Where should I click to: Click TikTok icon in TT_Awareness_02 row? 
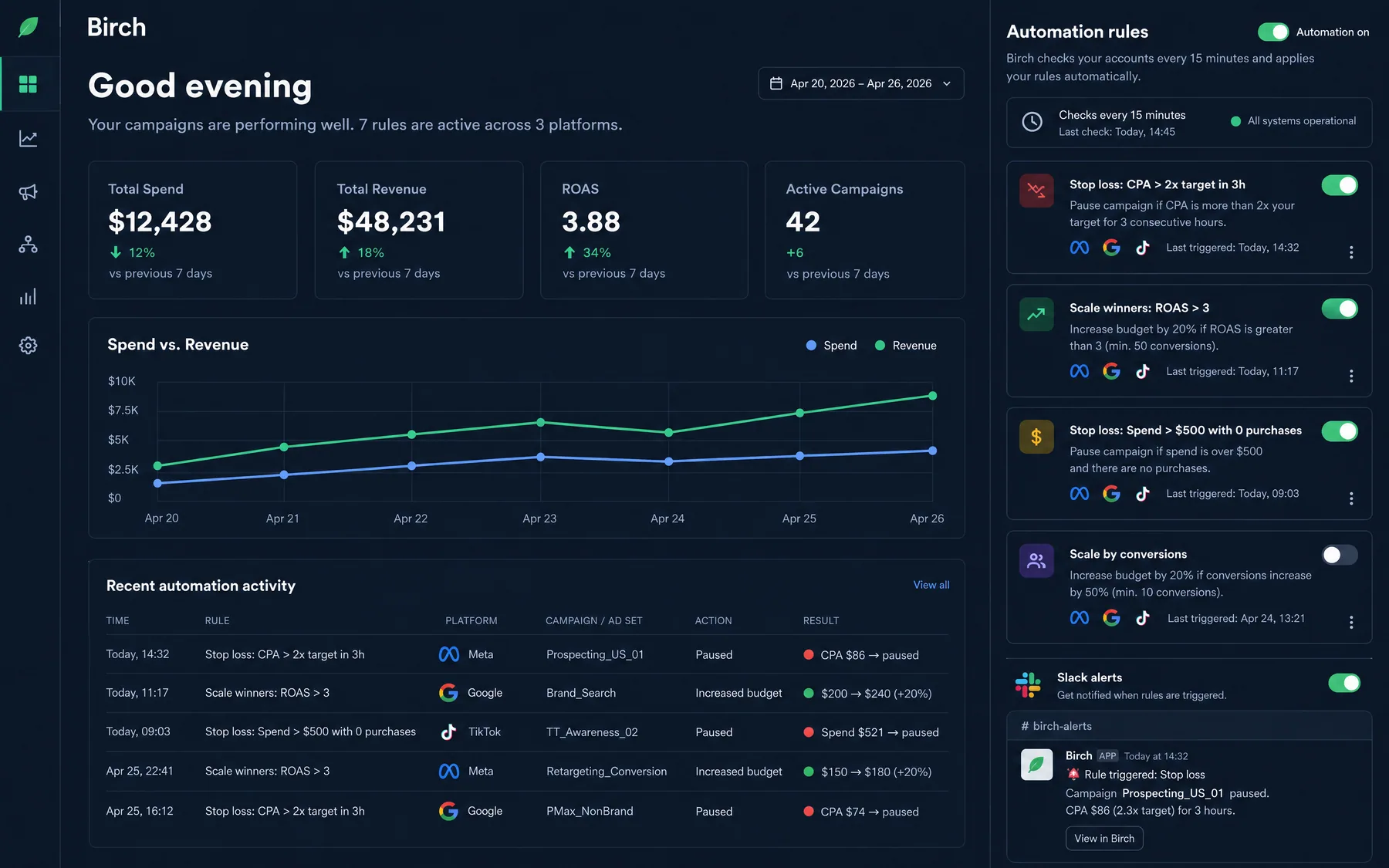(x=448, y=732)
